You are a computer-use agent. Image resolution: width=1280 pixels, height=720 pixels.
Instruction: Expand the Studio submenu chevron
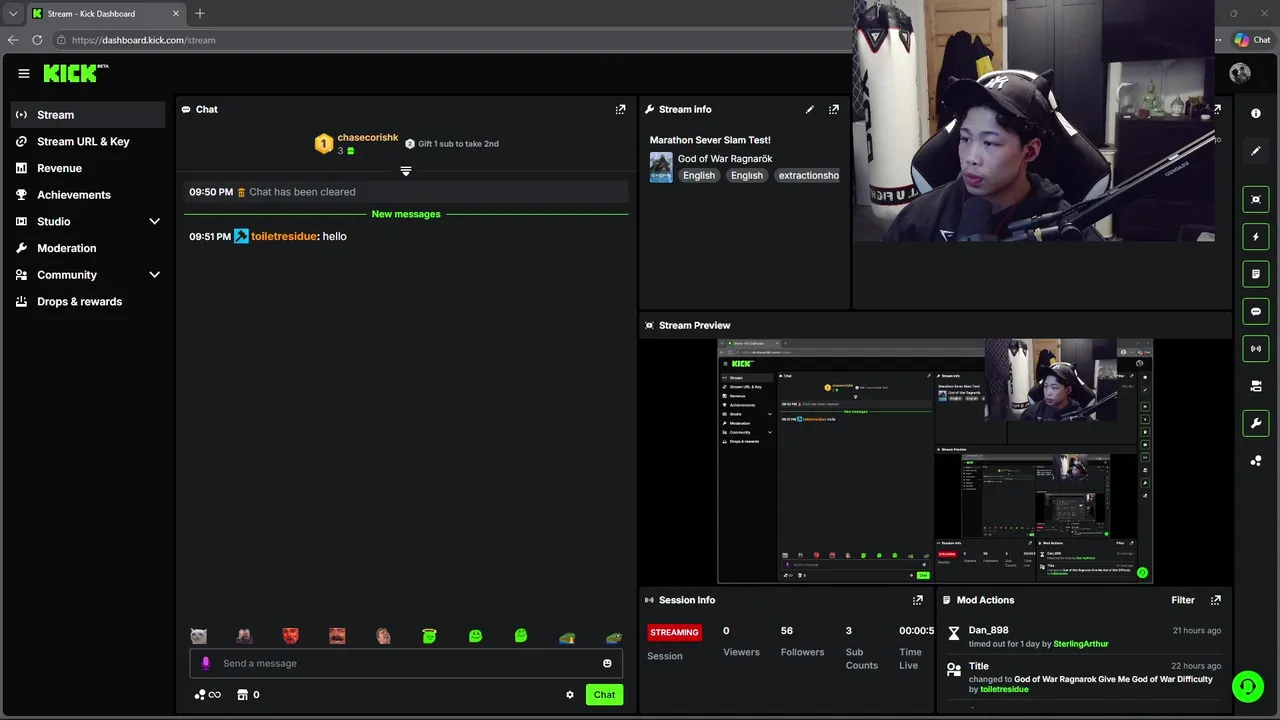point(154,221)
